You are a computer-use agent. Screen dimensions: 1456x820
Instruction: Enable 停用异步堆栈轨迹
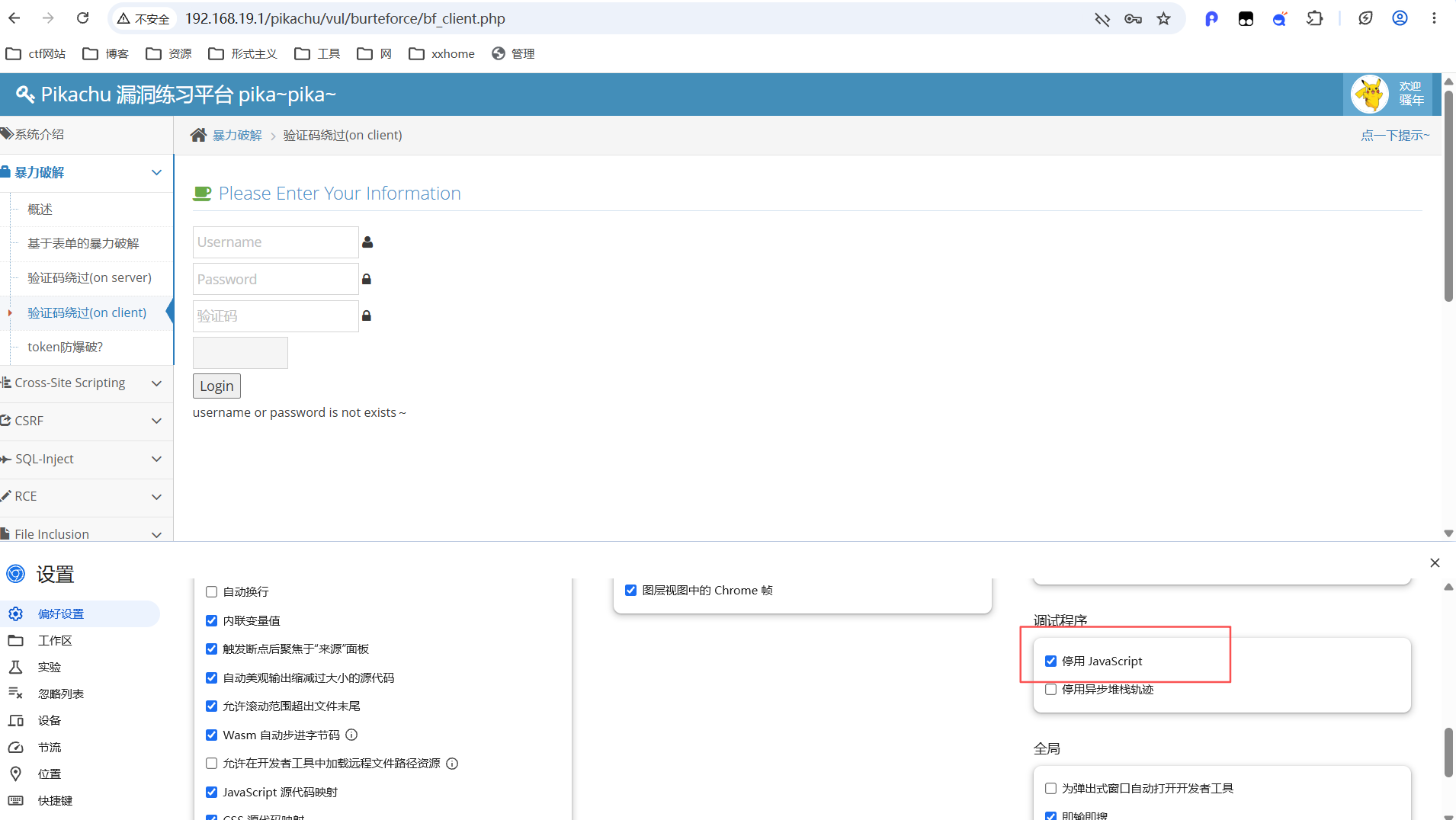pos(1051,689)
